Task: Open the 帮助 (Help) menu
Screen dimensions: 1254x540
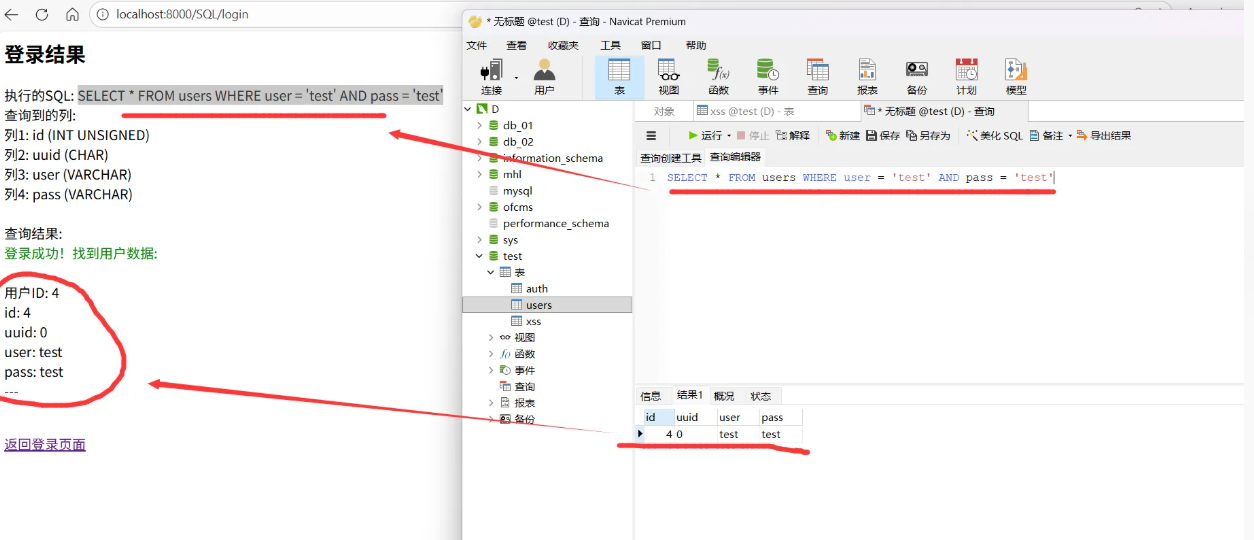Action: tap(695, 45)
